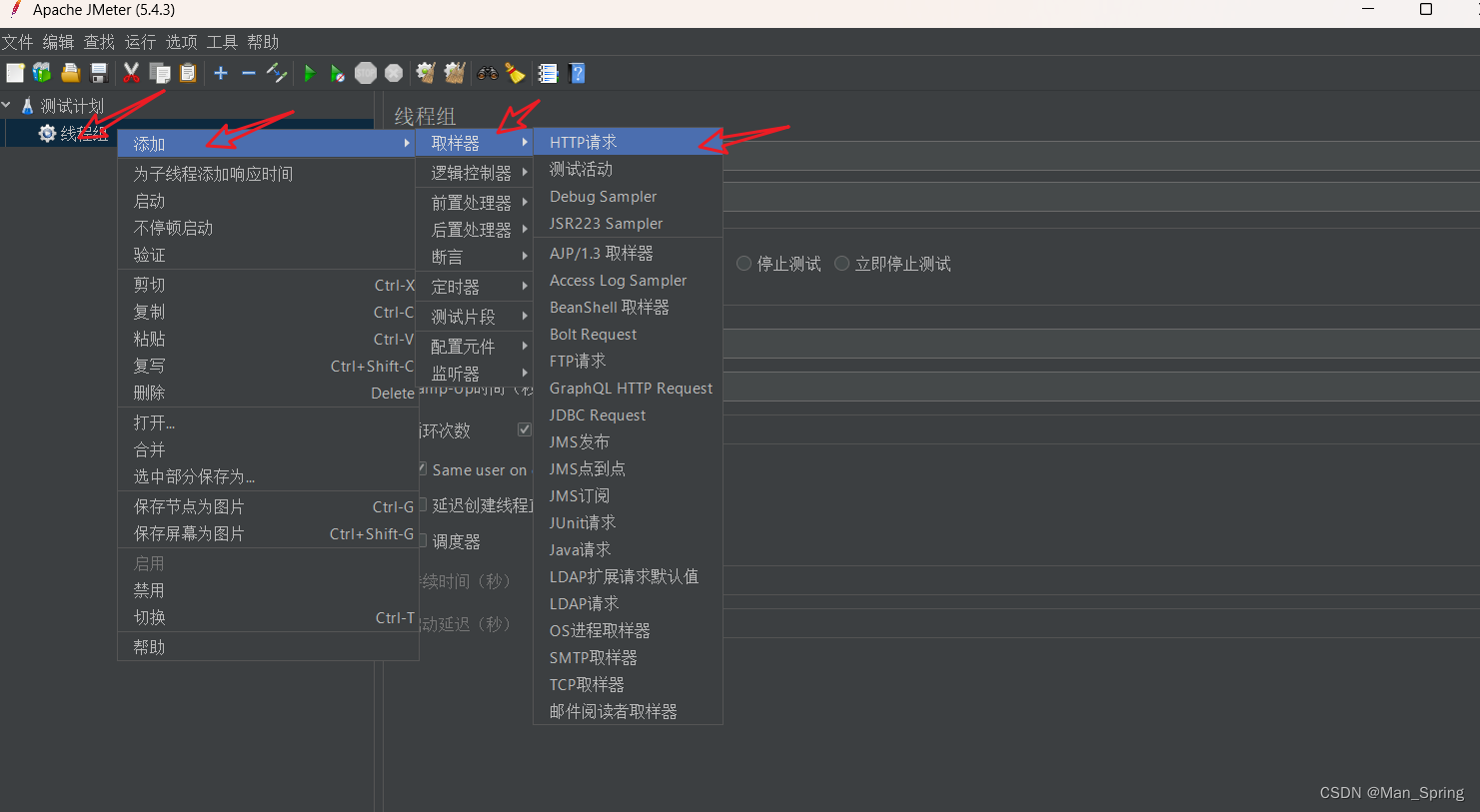Start test without pauses icon
This screenshot has width=1480, height=812.
(338, 73)
